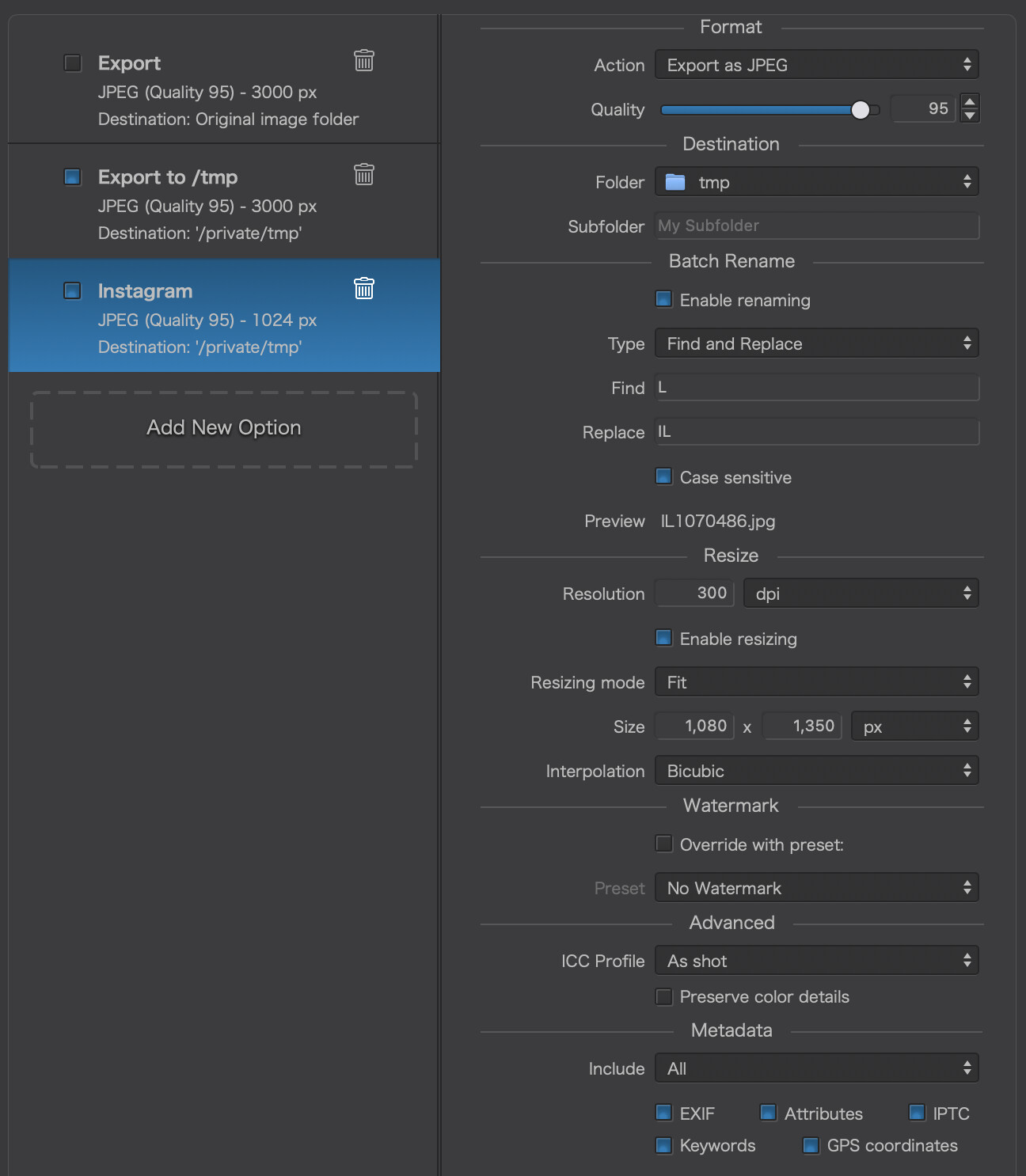Delete the Export preset with trash icon
The height and width of the screenshot is (1176, 1026).
click(363, 60)
